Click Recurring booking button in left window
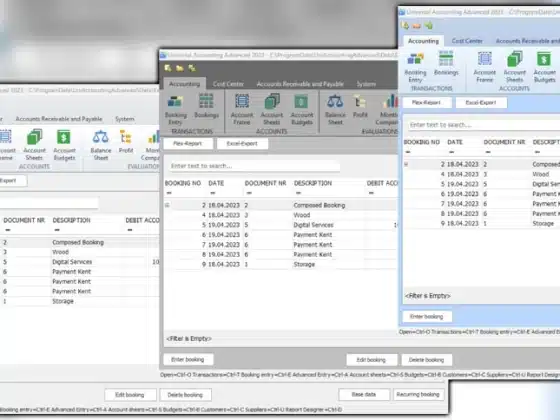 pyautogui.click(x=418, y=394)
